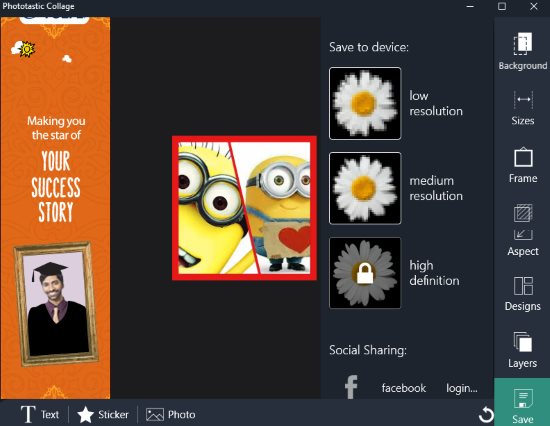The image size is (550, 426).
Task: Click the orange Success Story advertisement
Action: click(55, 208)
